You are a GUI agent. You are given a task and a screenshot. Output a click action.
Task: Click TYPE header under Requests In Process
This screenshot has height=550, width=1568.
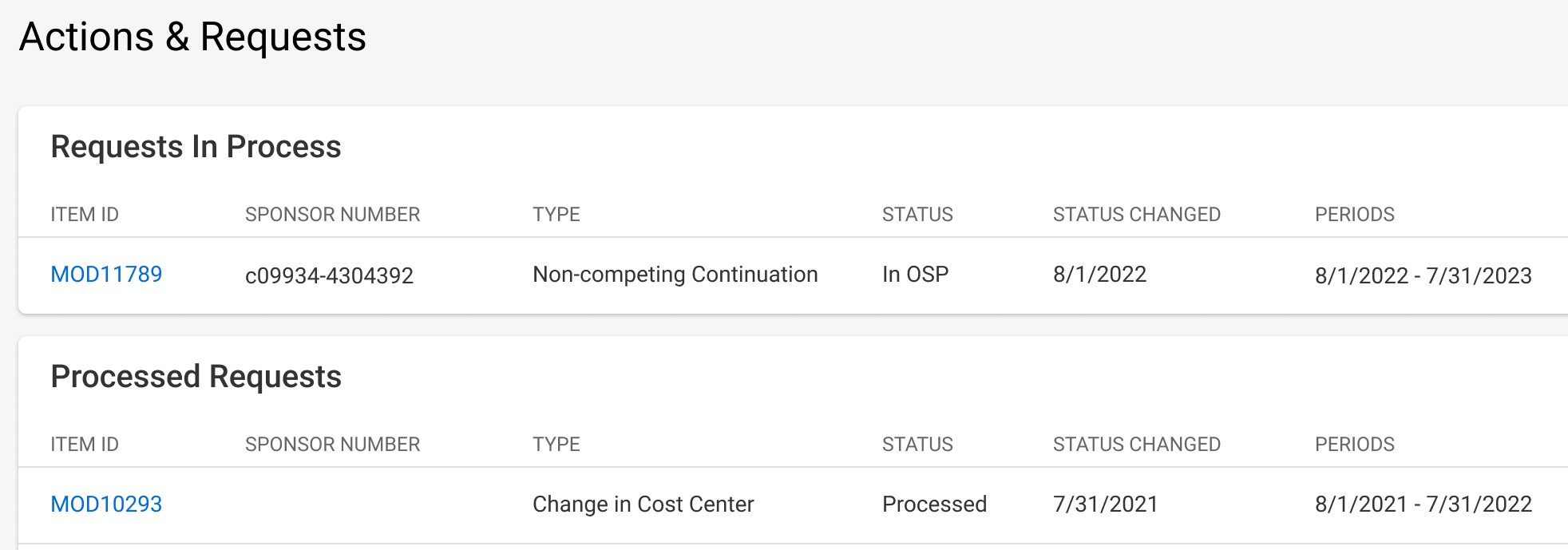pos(556,215)
